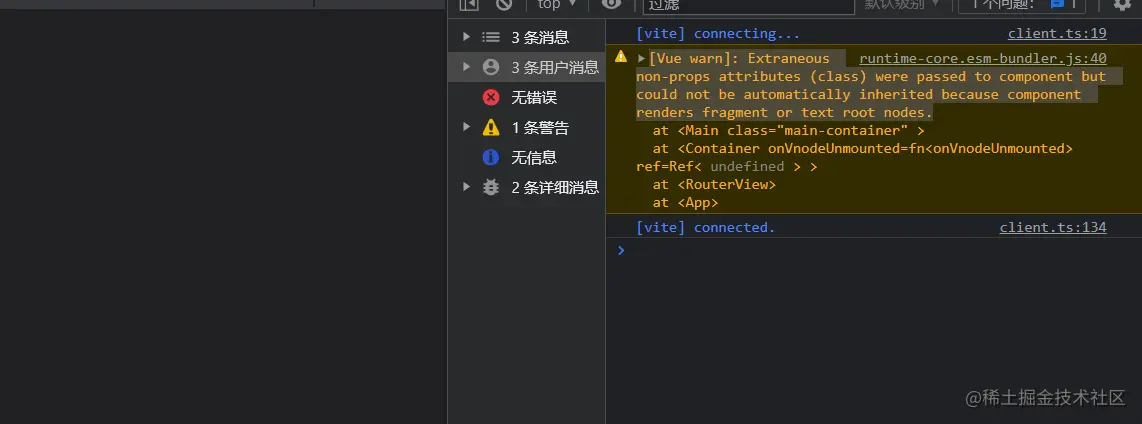The width and height of the screenshot is (1142, 424).
Task: Expand the 1 条警告 group arrow
Action: click(x=465, y=127)
